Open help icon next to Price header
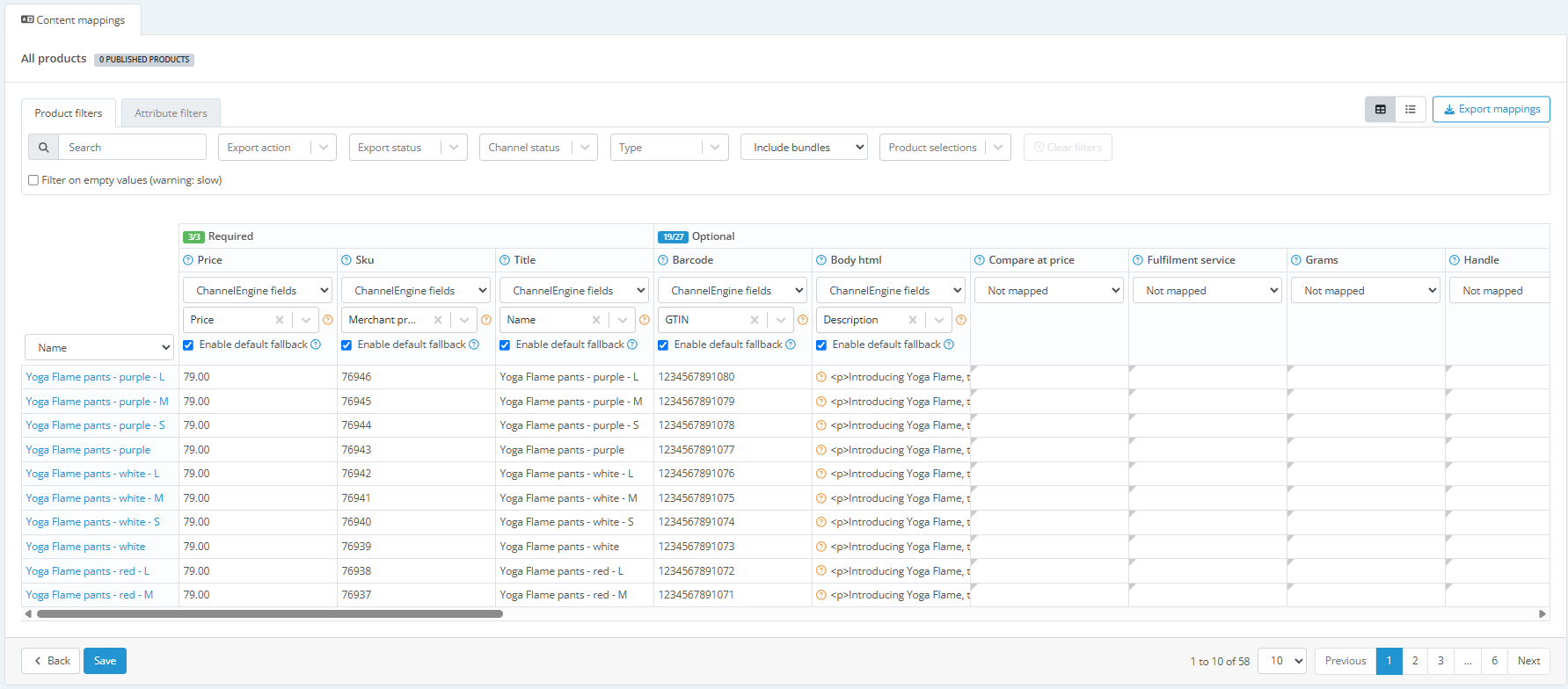The width and height of the screenshot is (1568, 689). coord(188,260)
